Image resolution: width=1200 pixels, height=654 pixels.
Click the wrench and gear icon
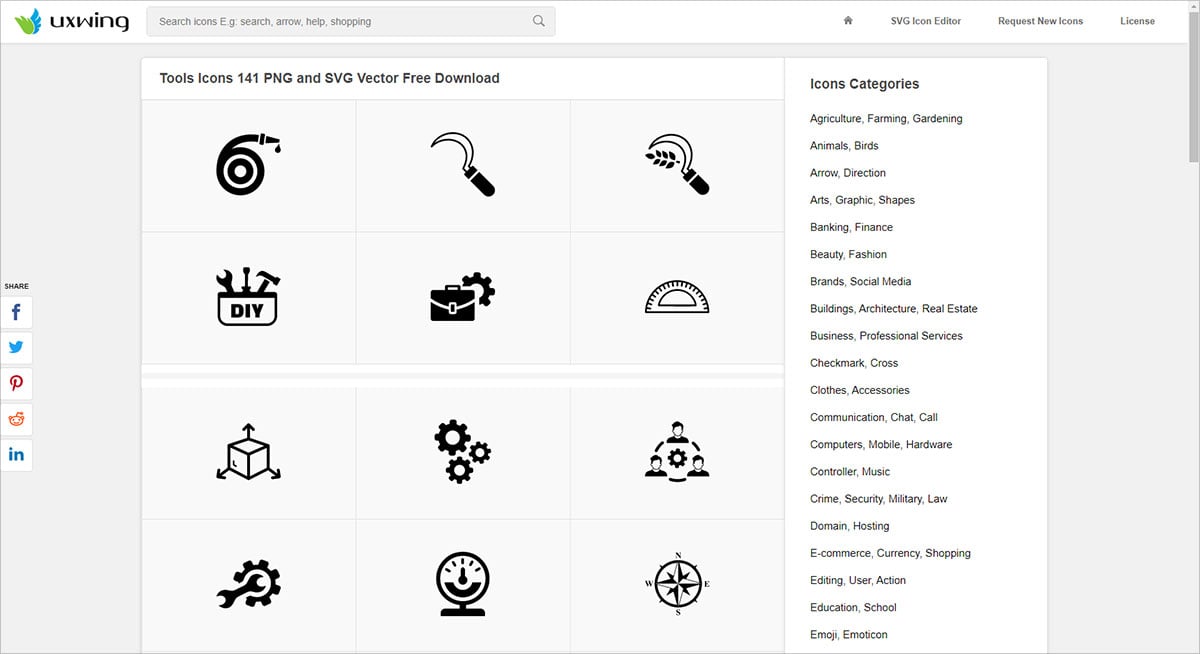248,584
